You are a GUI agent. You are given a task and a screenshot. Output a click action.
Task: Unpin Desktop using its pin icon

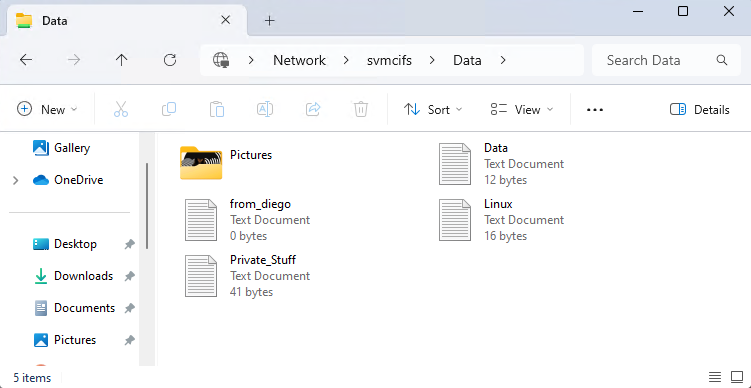tap(129, 245)
